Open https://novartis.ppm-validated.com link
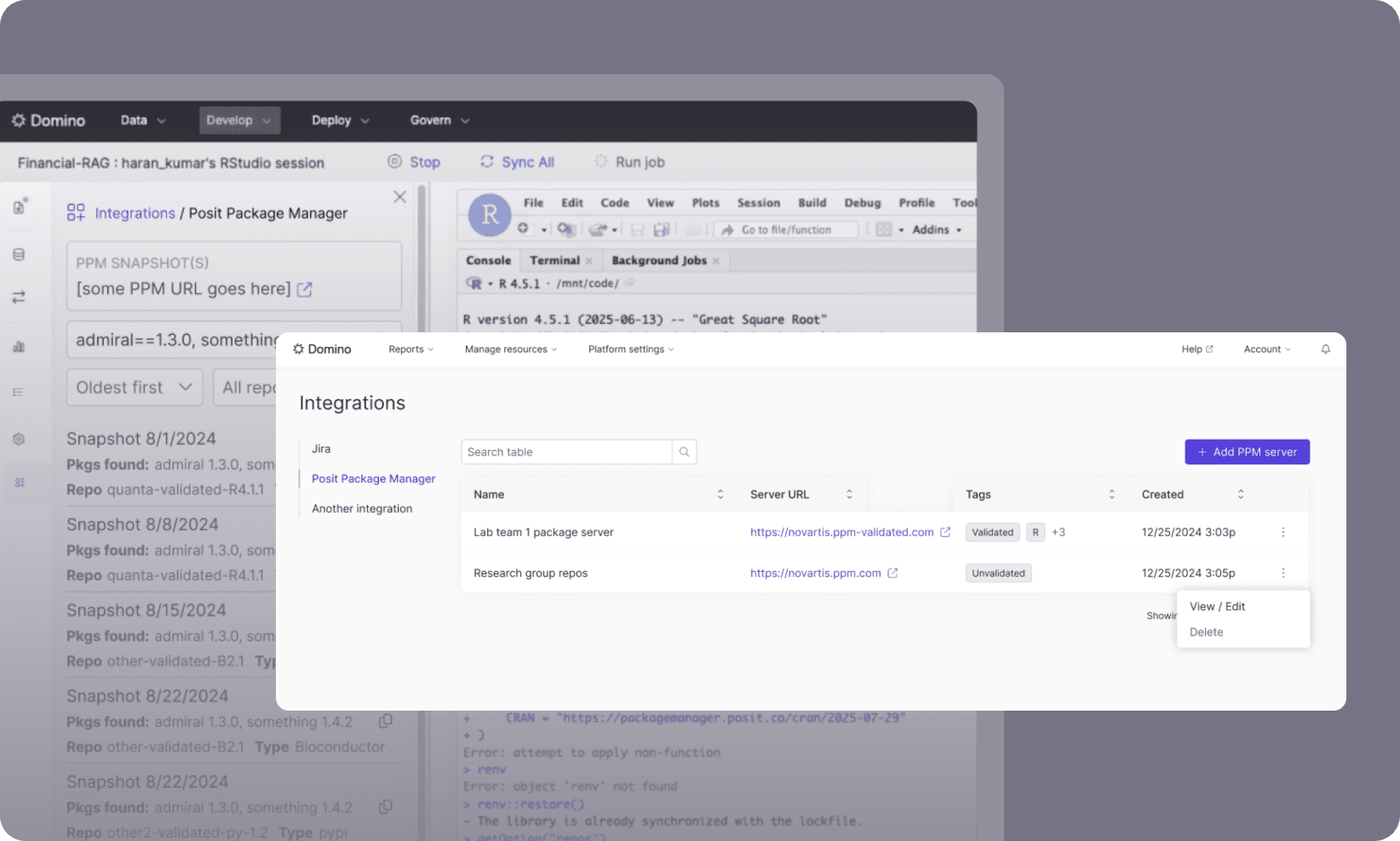The image size is (1400, 841). [x=841, y=532]
